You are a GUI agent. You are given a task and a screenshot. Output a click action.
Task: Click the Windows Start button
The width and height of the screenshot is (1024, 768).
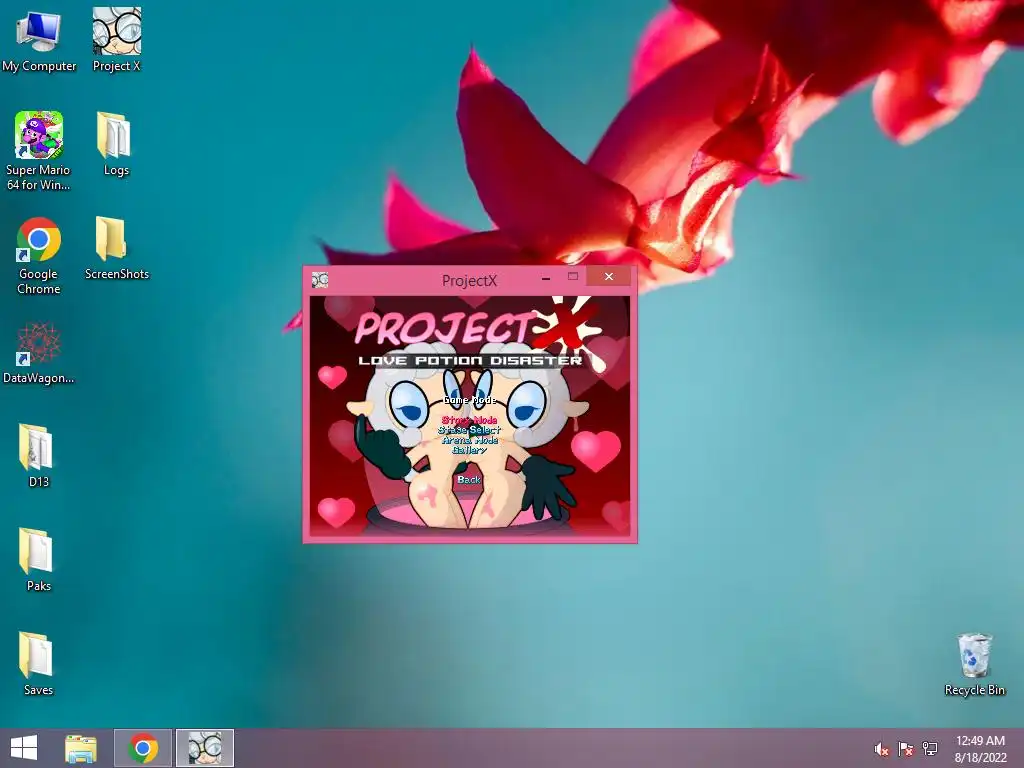click(24, 748)
